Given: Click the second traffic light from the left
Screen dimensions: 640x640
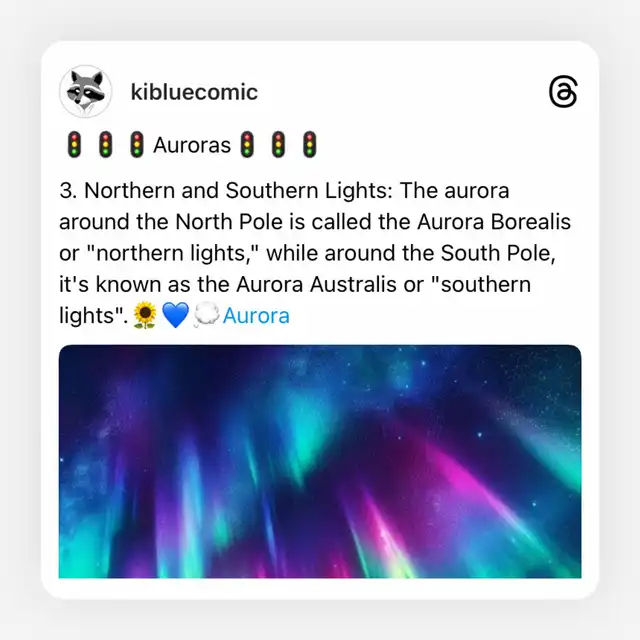Looking at the screenshot, I should coord(105,144).
